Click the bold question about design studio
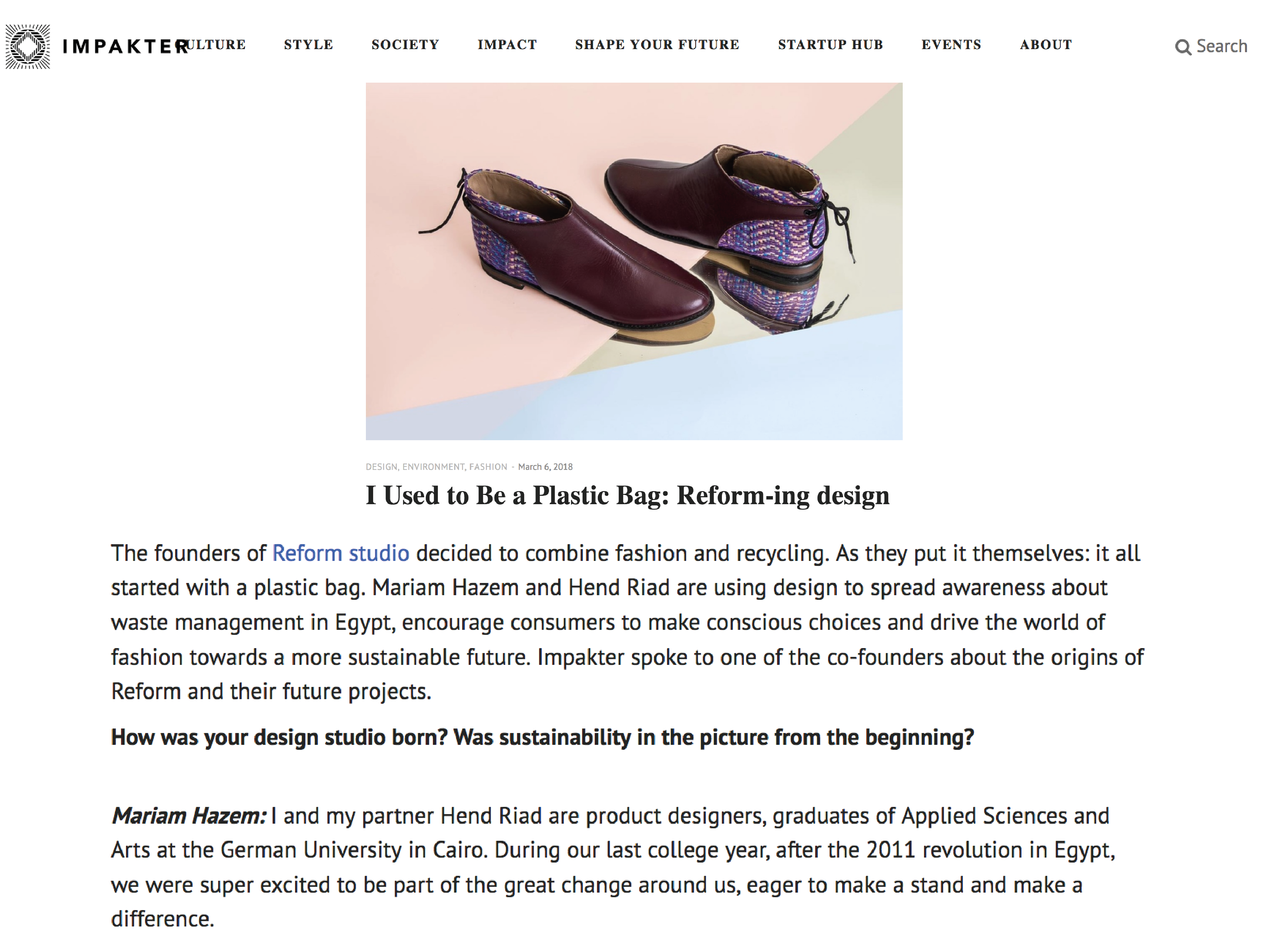The height and width of the screenshot is (952, 1269). [542, 737]
